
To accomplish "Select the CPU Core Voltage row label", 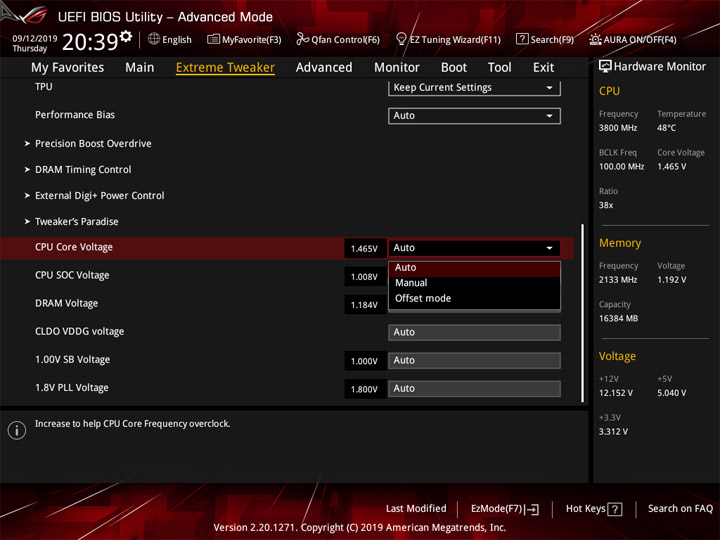I will point(73,247).
